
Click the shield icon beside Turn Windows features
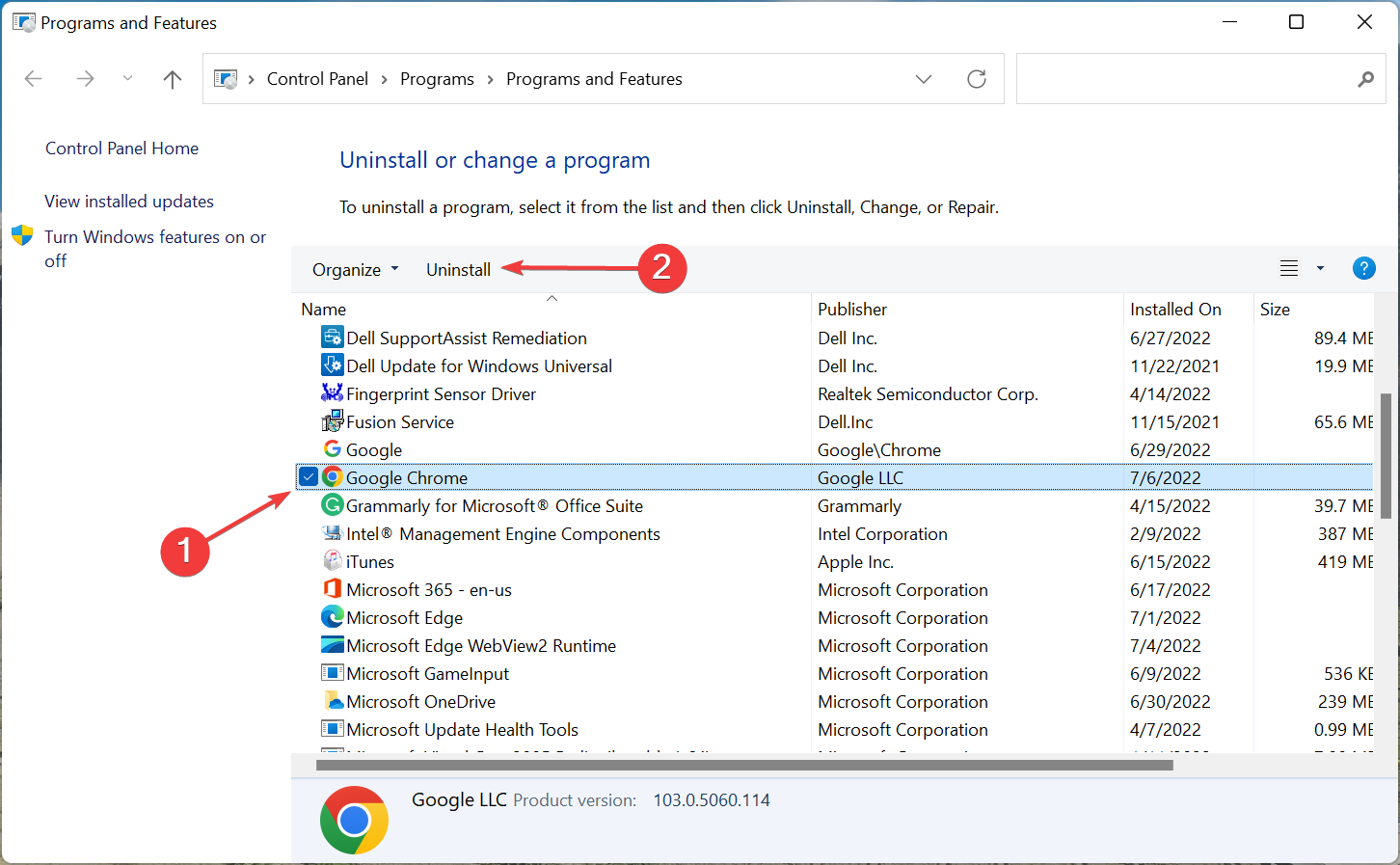pyautogui.click(x=21, y=235)
